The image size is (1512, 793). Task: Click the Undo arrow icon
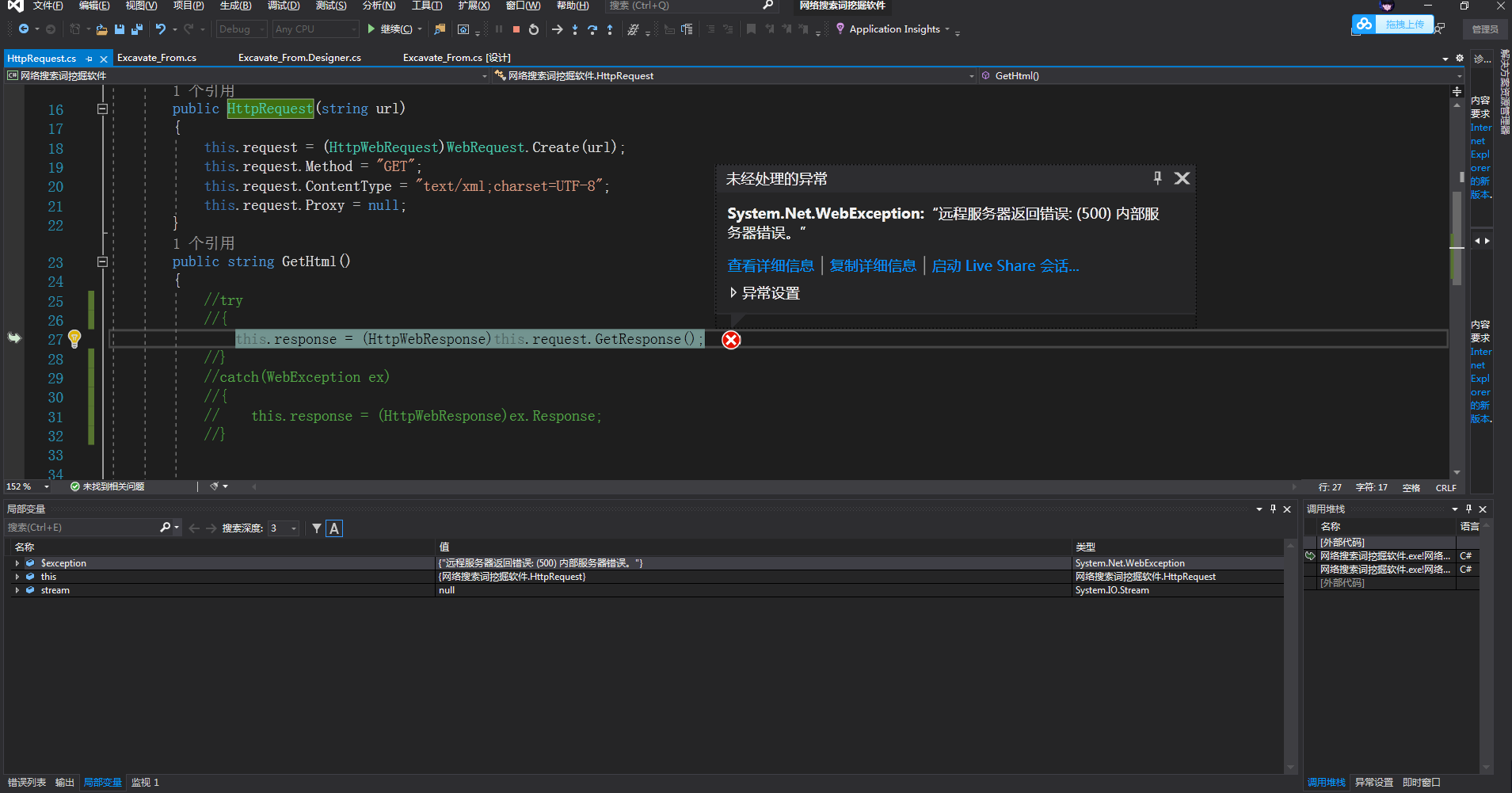(161, 29)
